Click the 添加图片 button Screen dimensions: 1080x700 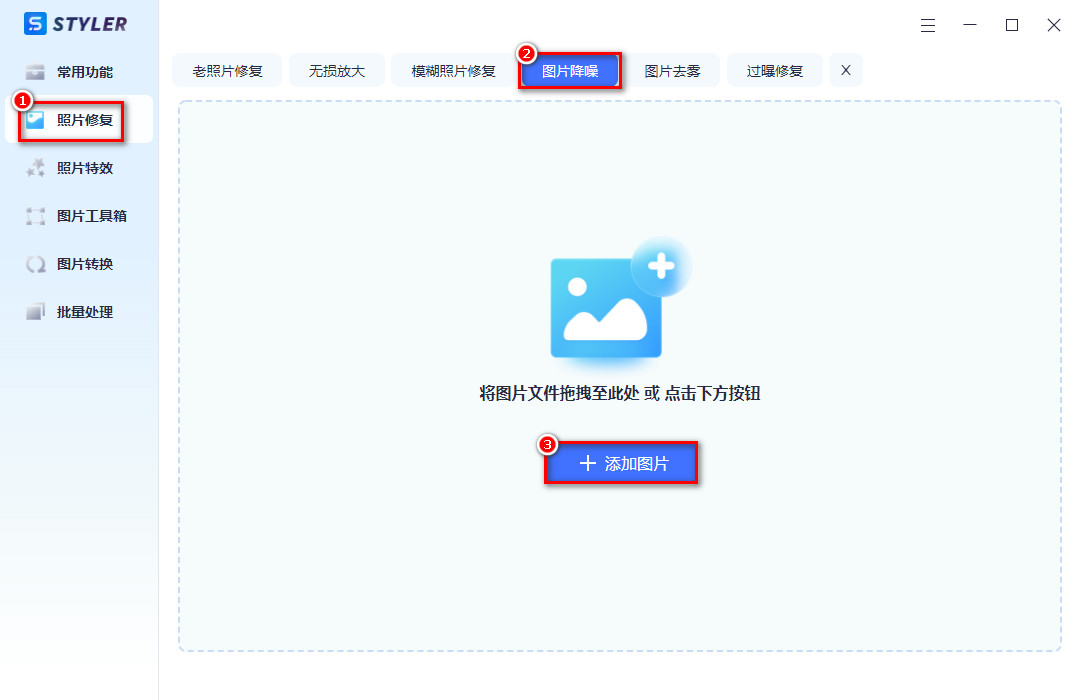pyautogui.click(x=621, y=462)
